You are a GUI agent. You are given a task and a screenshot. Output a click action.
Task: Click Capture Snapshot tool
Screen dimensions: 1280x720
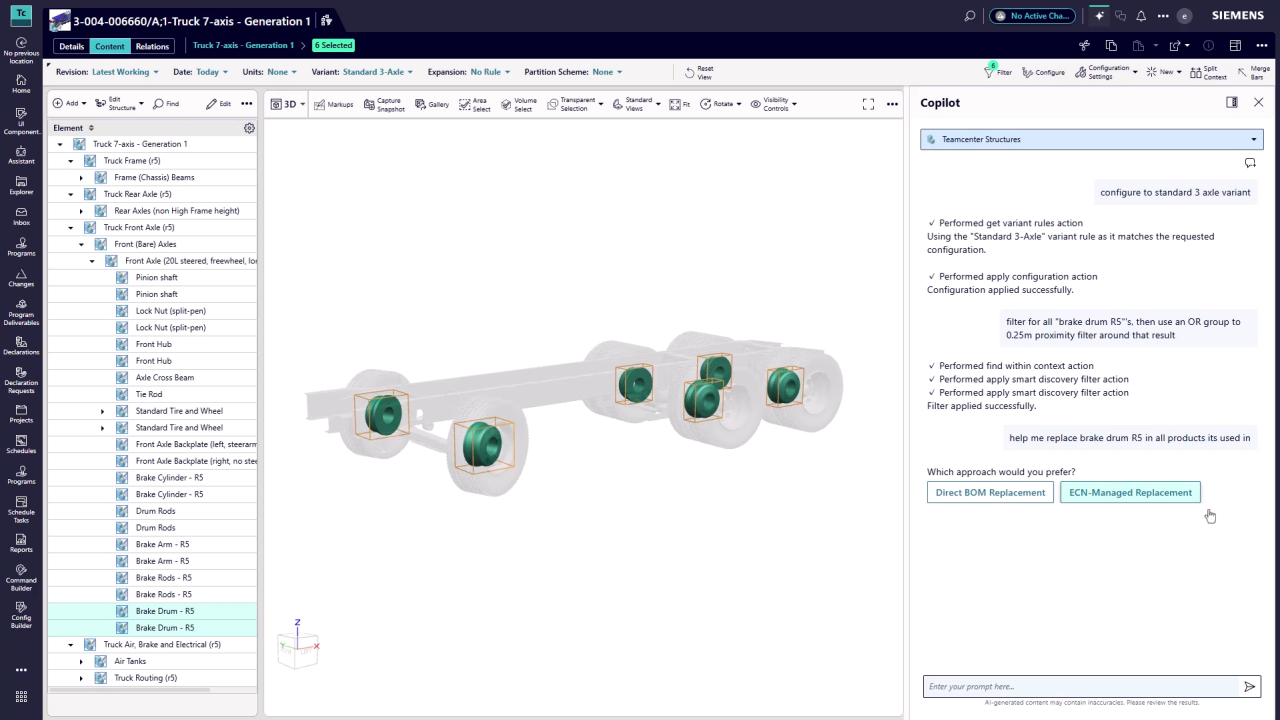point(384,104)
